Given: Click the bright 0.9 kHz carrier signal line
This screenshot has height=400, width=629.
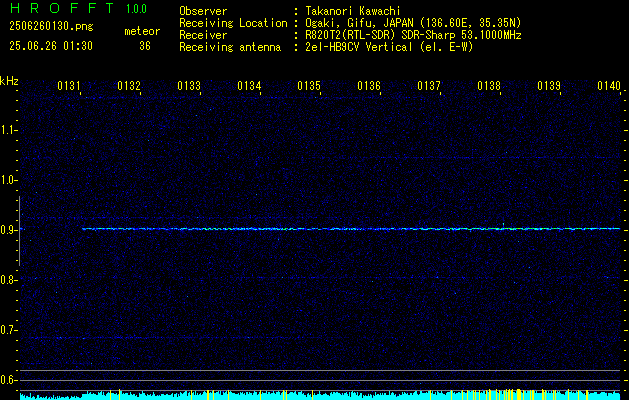Looking at the screenshot, I should 351,229.
